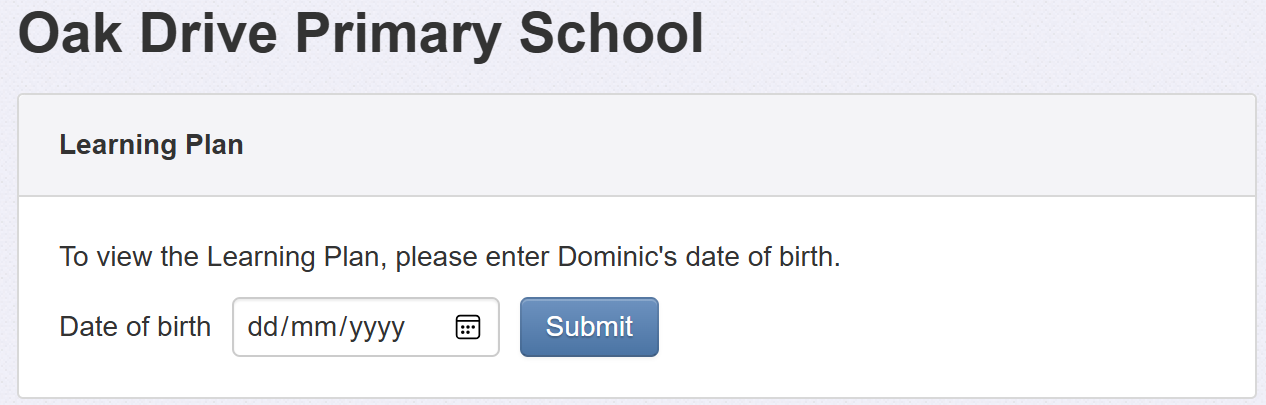
Task: Click the word "Dominic's" in the instructions
Action: (x=616, y=257)
